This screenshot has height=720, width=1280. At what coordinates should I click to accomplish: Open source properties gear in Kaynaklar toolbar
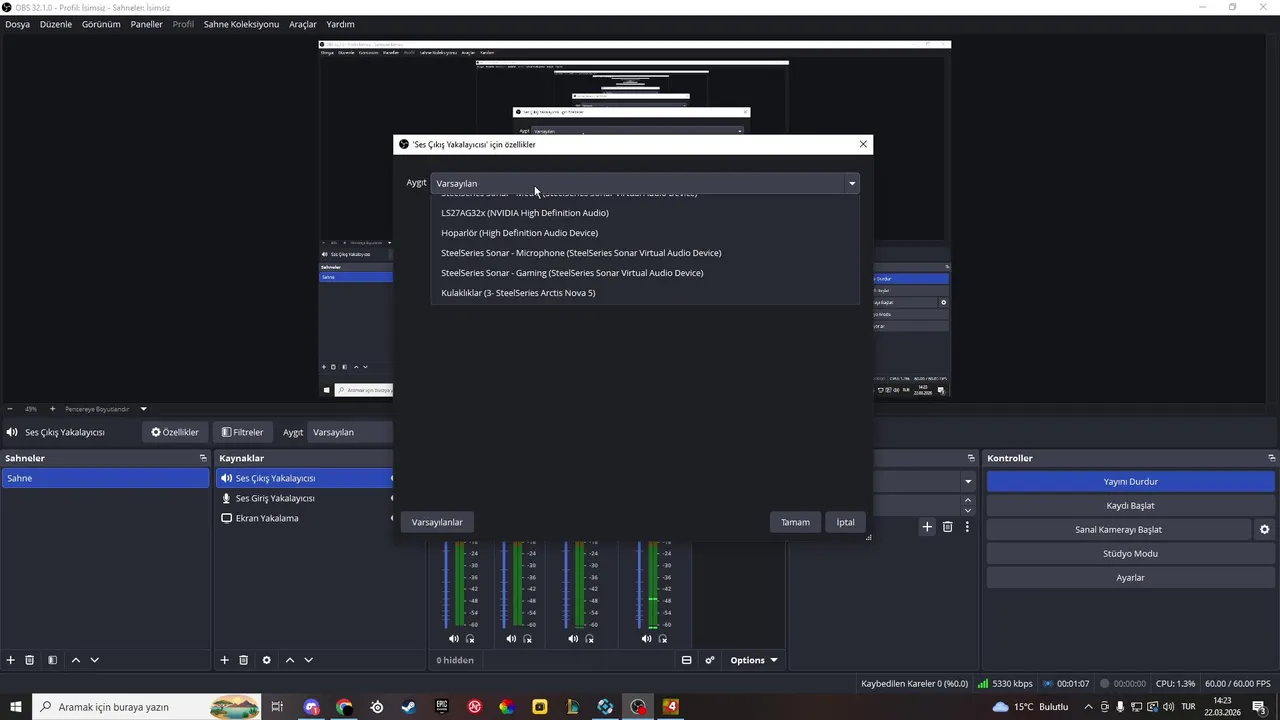tap(266, 660)
